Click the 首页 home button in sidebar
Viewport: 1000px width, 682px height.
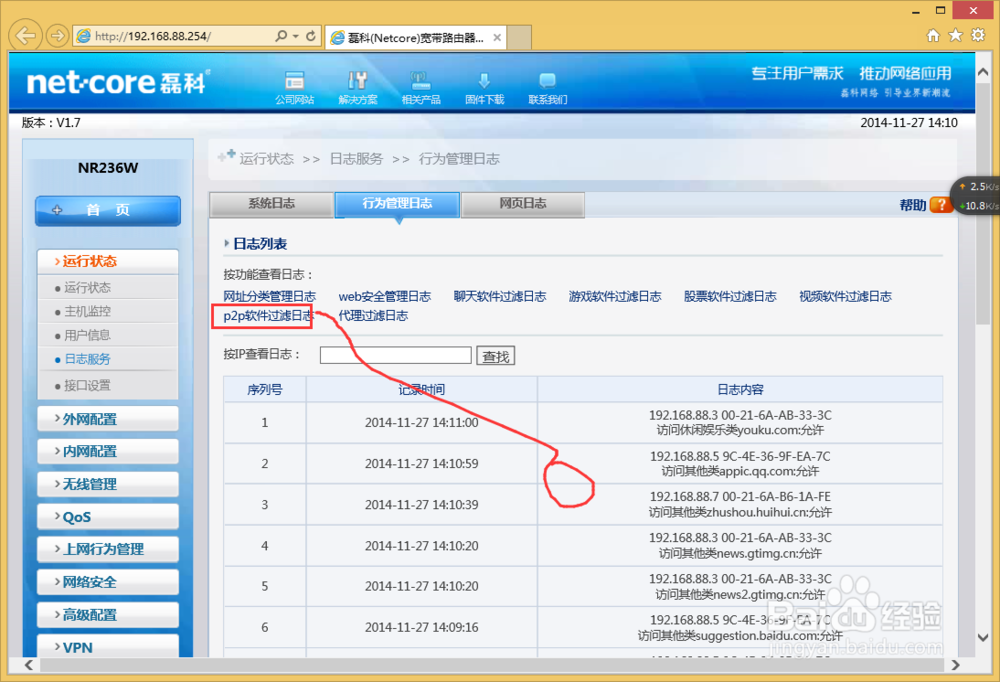107,210
